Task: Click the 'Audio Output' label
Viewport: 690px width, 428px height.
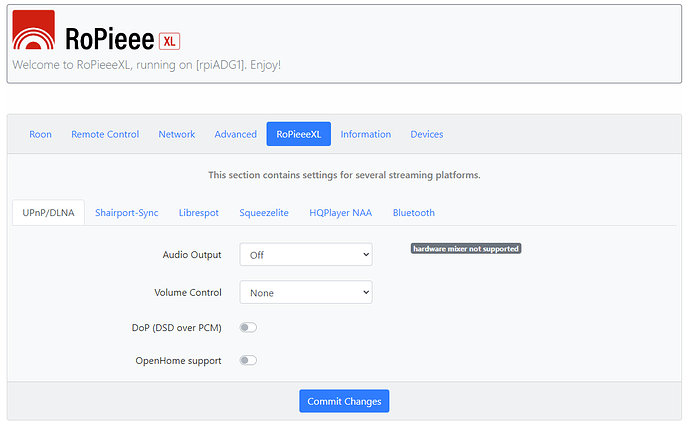Action: 192,255
